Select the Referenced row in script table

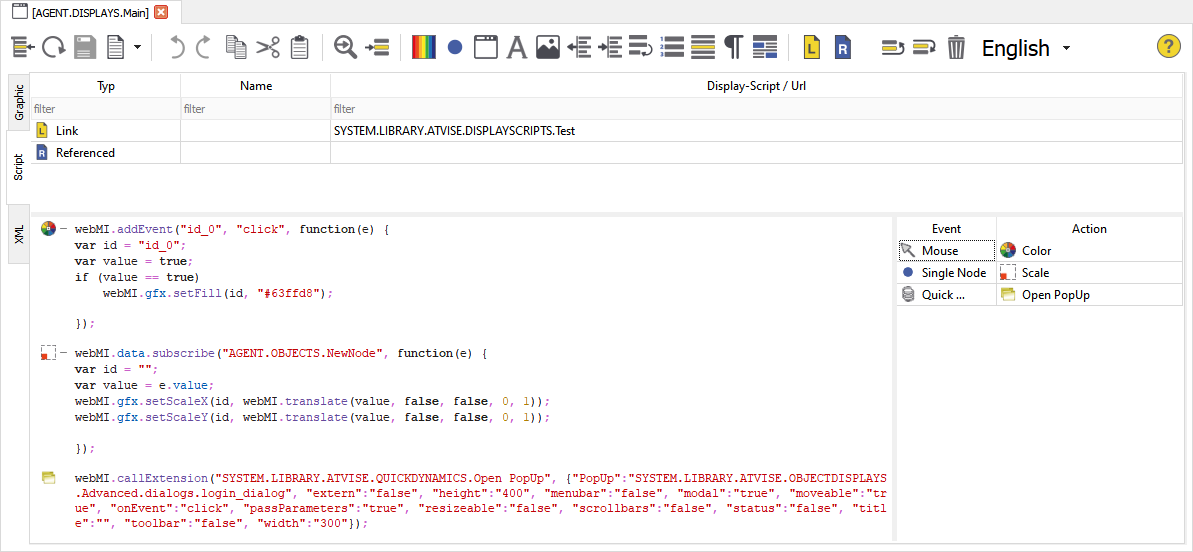pyautogui.click(x=607, y=152)
